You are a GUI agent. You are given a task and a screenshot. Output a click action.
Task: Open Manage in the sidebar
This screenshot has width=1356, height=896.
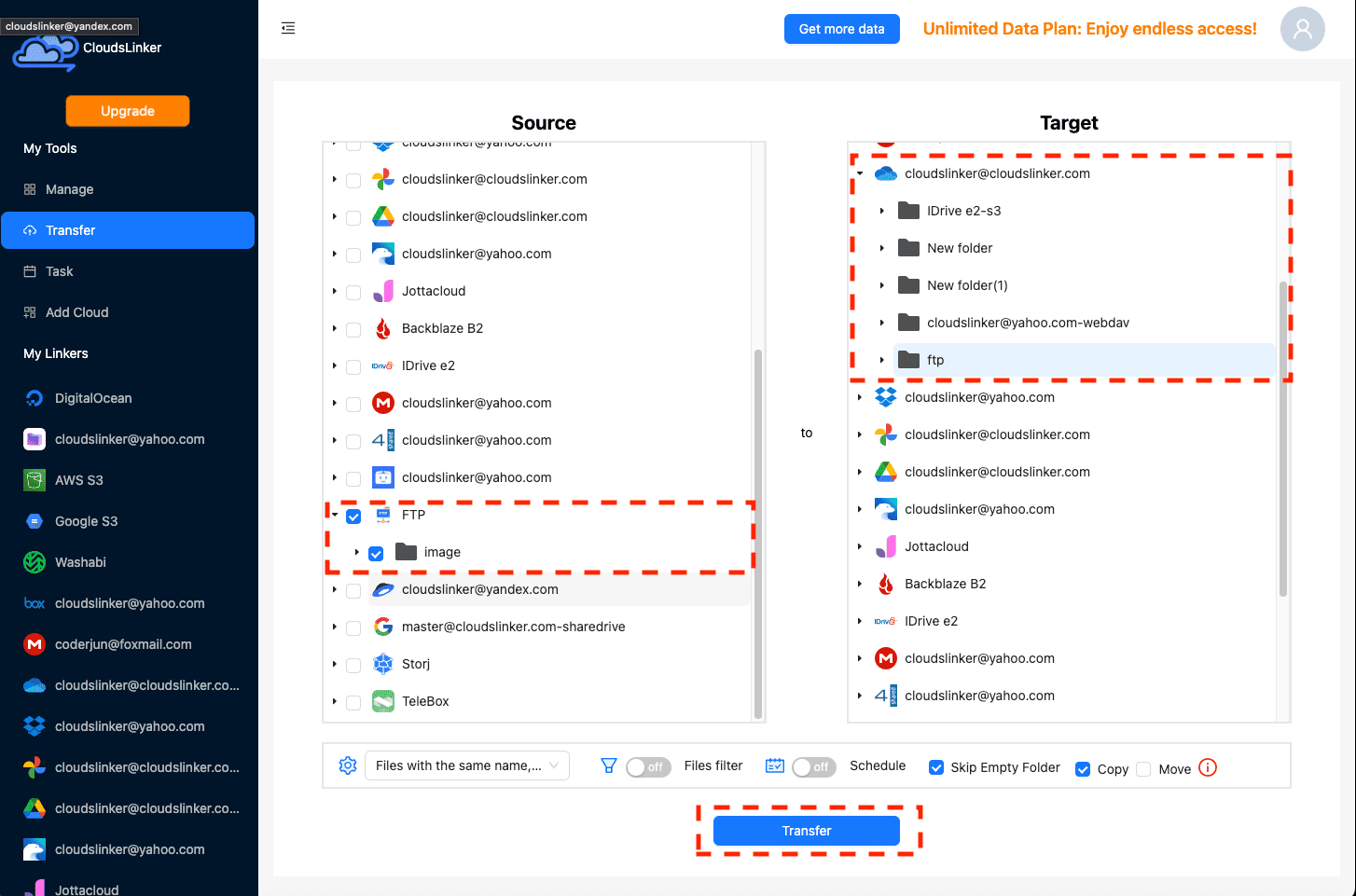pos(128,189)
